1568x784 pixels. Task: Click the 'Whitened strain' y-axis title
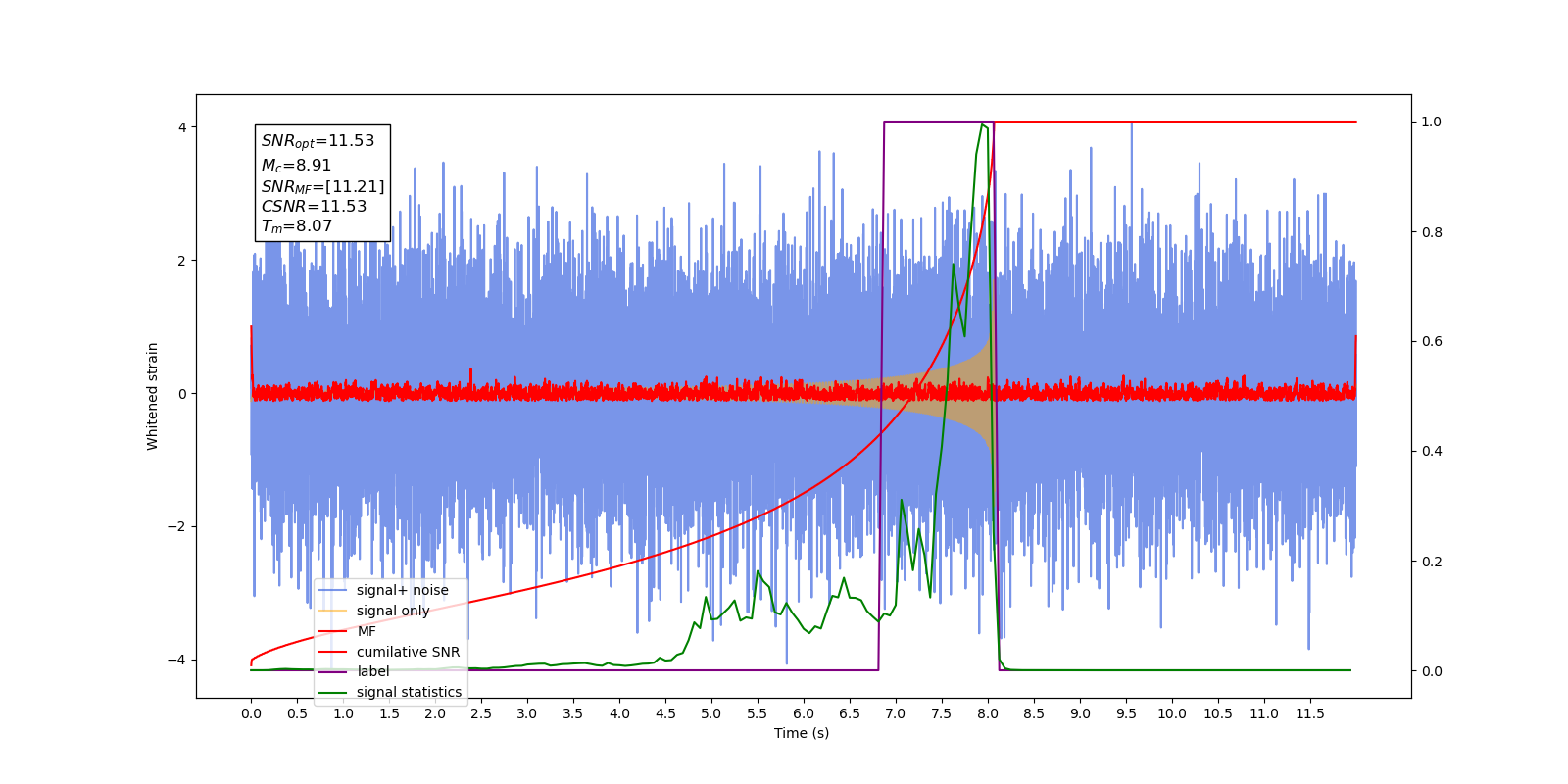153,396
